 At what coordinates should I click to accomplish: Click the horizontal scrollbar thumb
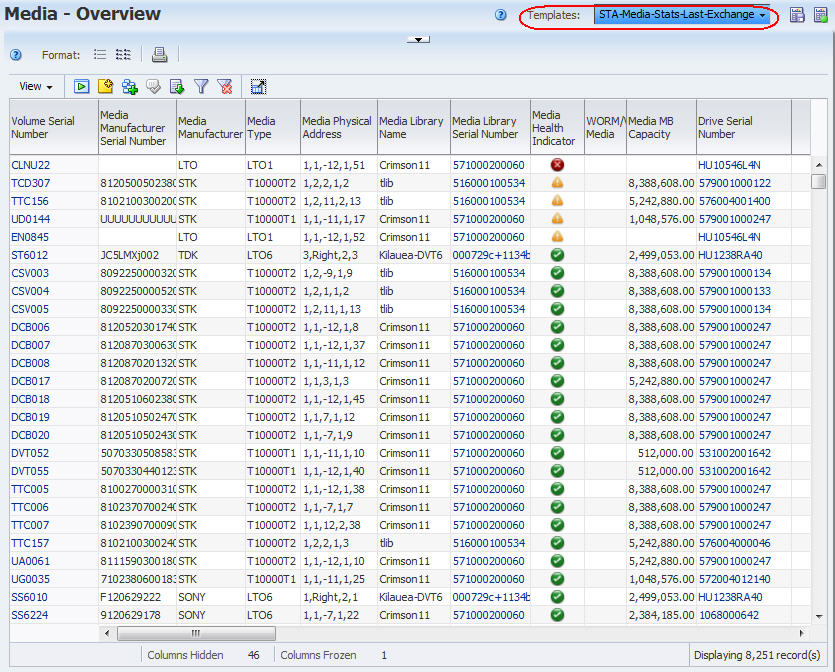tap(196, 633)
